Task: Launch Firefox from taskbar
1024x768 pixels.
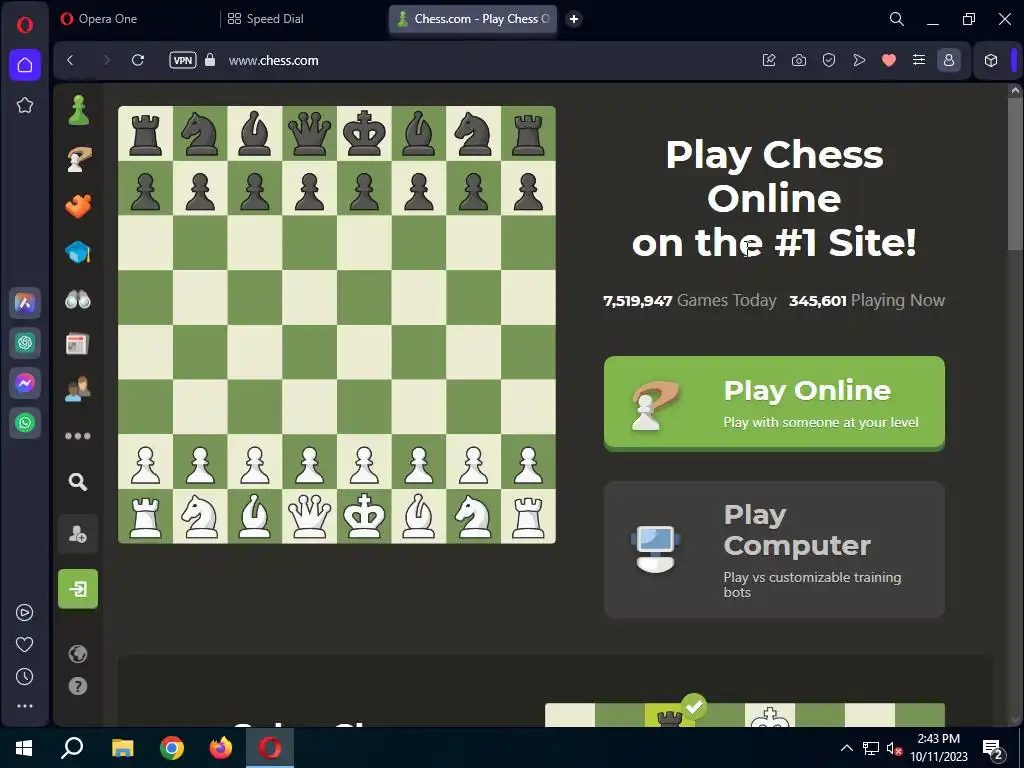Action: click(x=221, y=748)
